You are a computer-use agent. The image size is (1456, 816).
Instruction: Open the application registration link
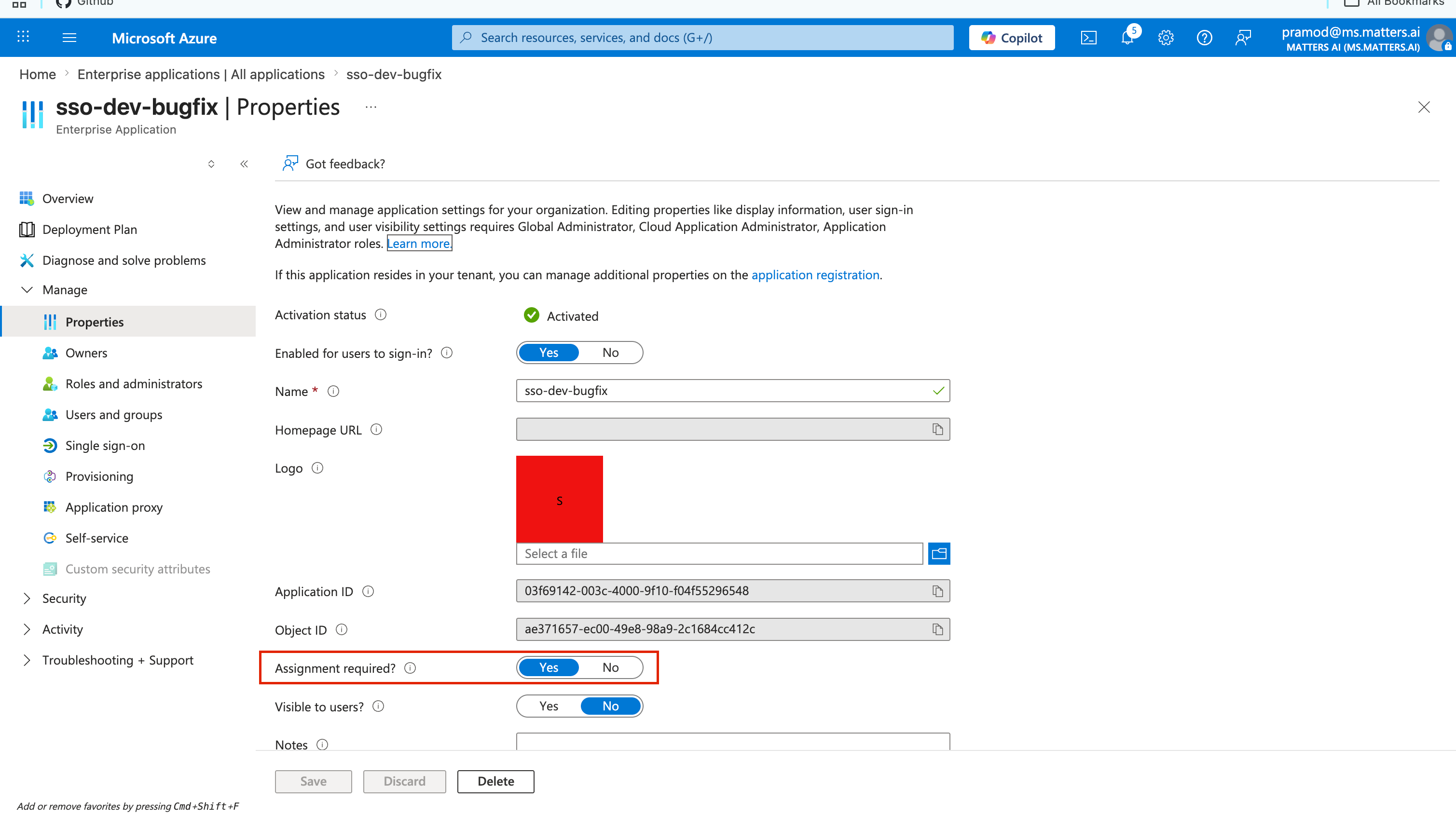[815, 274]
